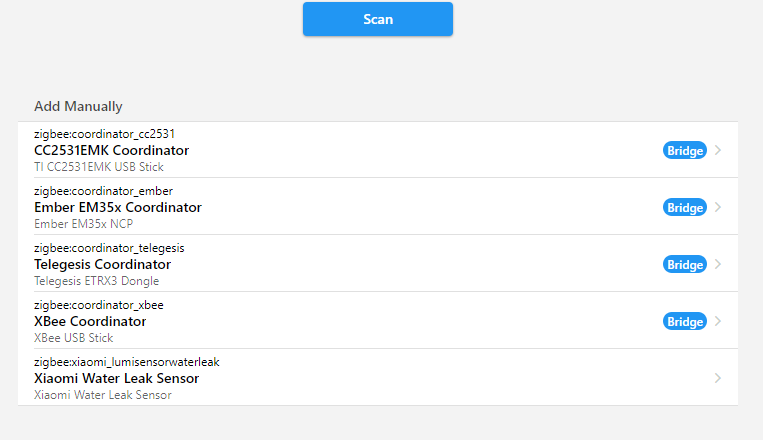Select Xiaomi Water Leak Sensor title

pos(116,379)
